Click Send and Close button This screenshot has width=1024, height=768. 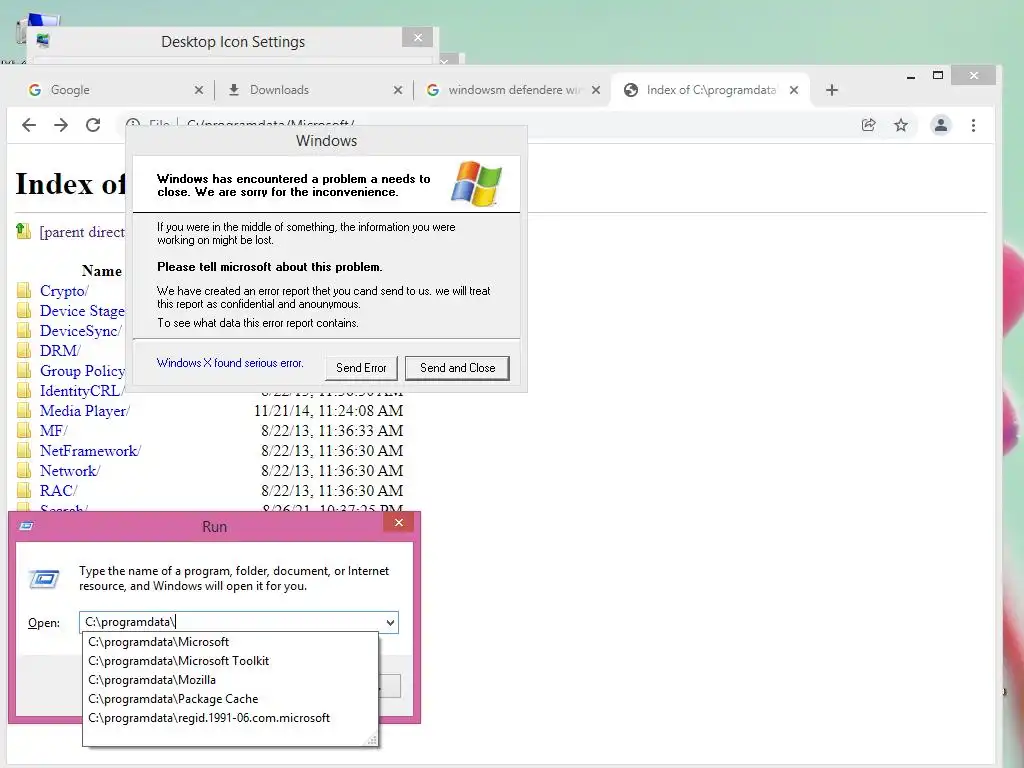click(457, 368)
